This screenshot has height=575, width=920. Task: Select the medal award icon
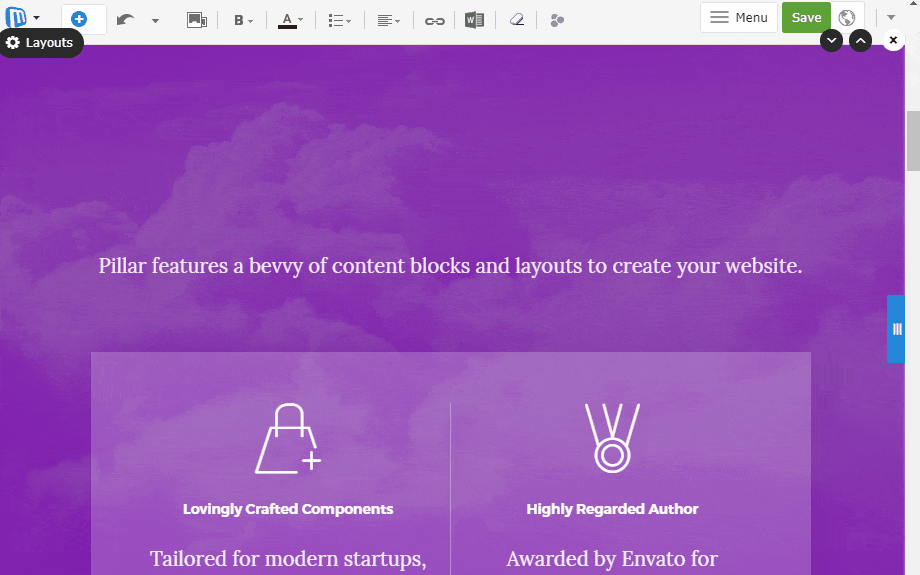[x=612, y=438]
